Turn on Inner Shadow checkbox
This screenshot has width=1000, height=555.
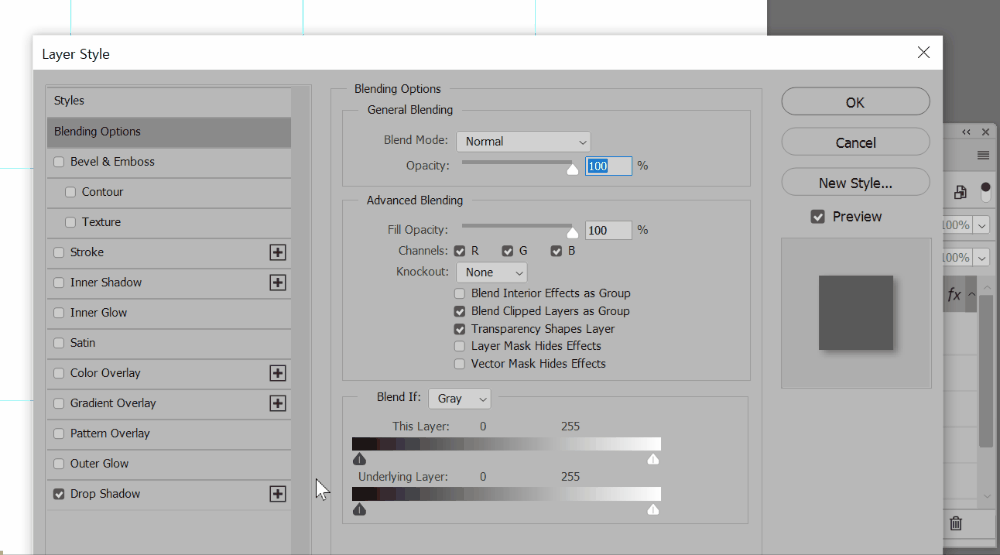pos(59,283)
